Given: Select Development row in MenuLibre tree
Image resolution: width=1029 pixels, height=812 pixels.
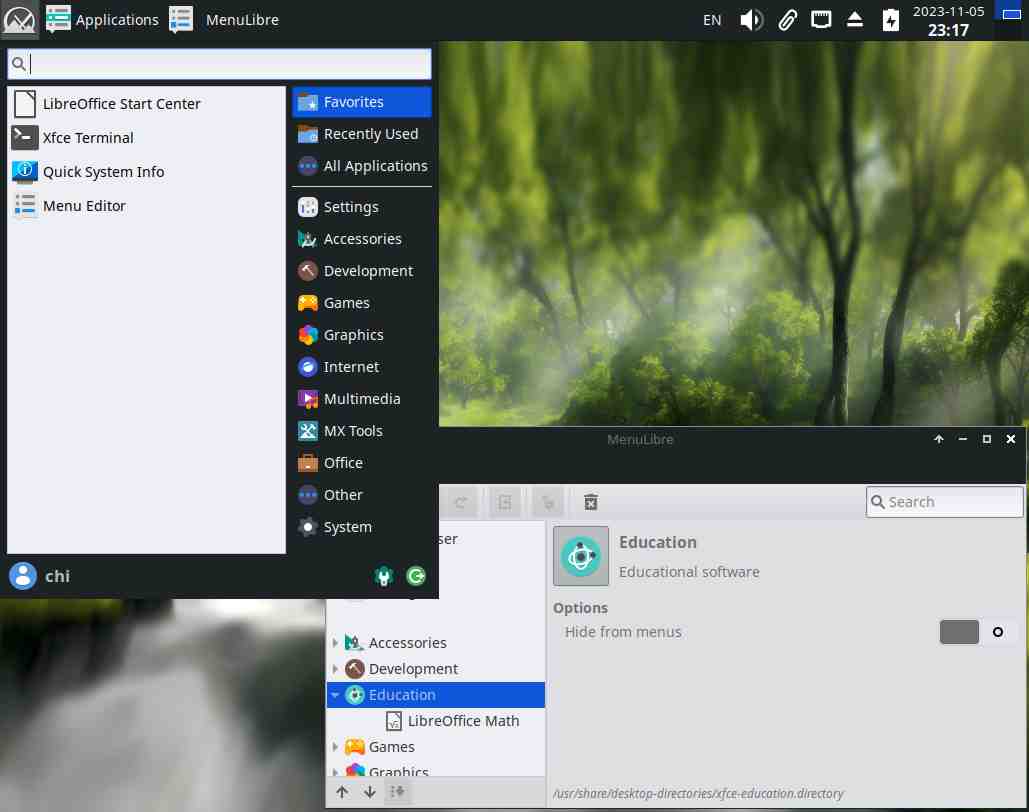Looking at the screenshot, I should click(x=436, y=669).
